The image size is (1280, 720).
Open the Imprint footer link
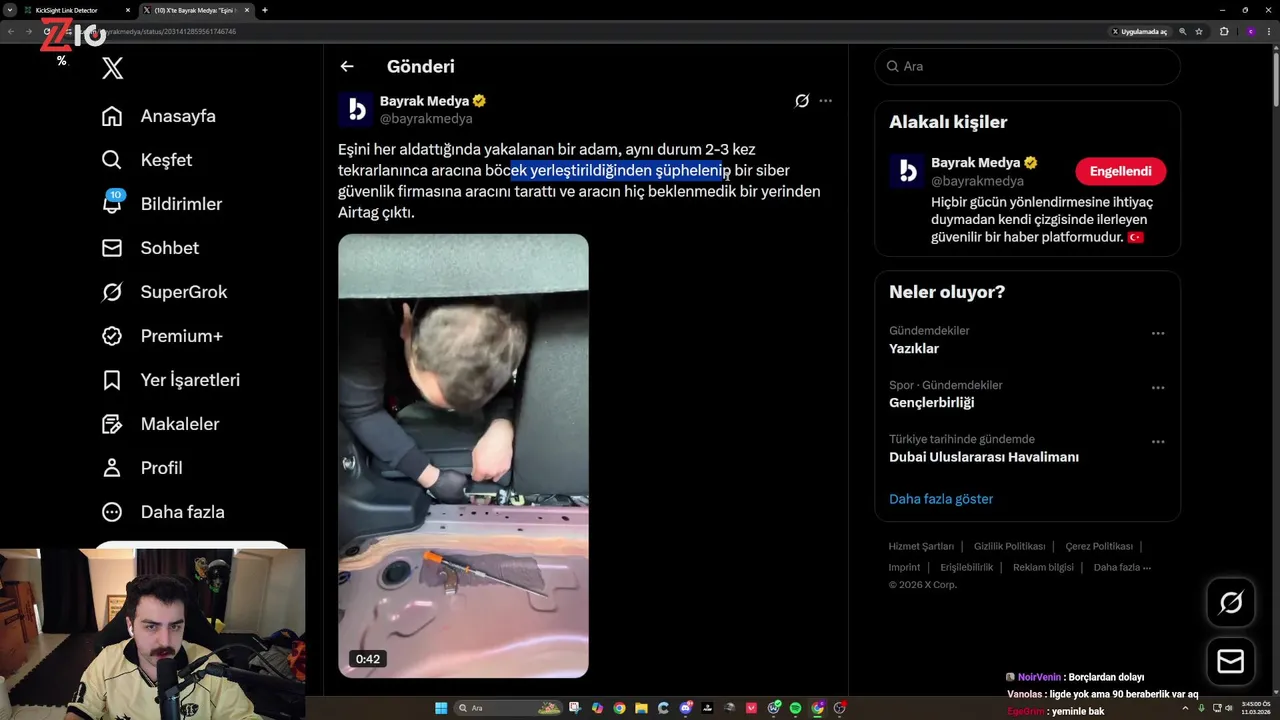point(904,568)
